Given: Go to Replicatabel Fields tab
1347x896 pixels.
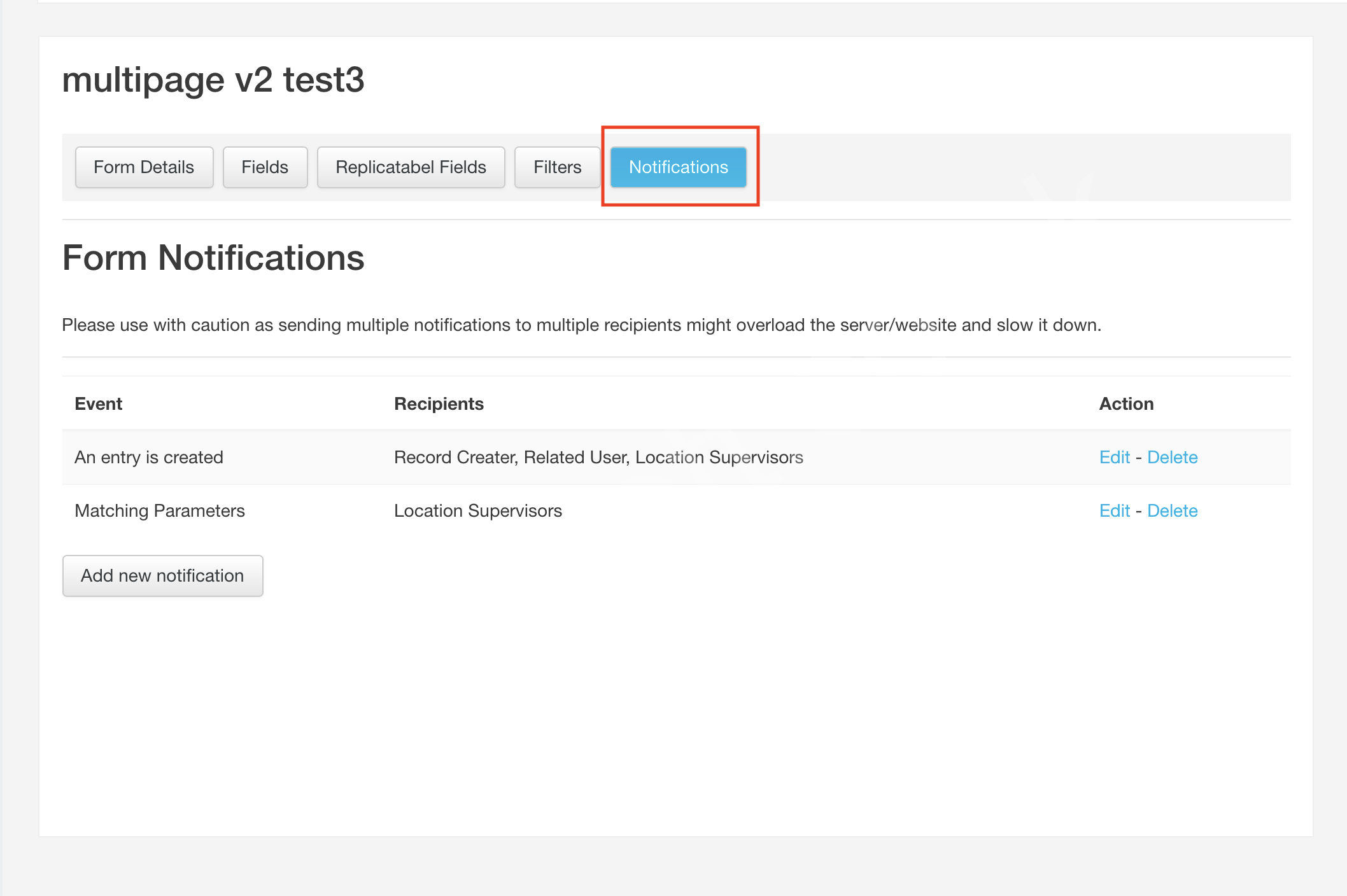Looking at the screenshot, I should [x=411, y=167].
